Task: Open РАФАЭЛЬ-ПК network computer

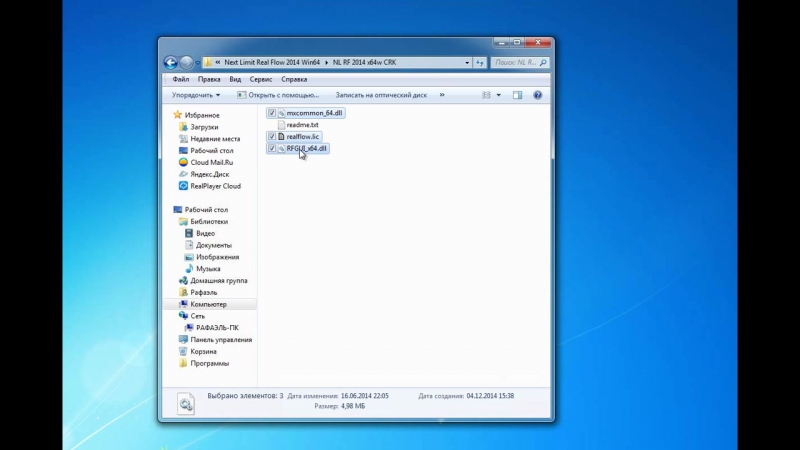Action: (217, 328)
